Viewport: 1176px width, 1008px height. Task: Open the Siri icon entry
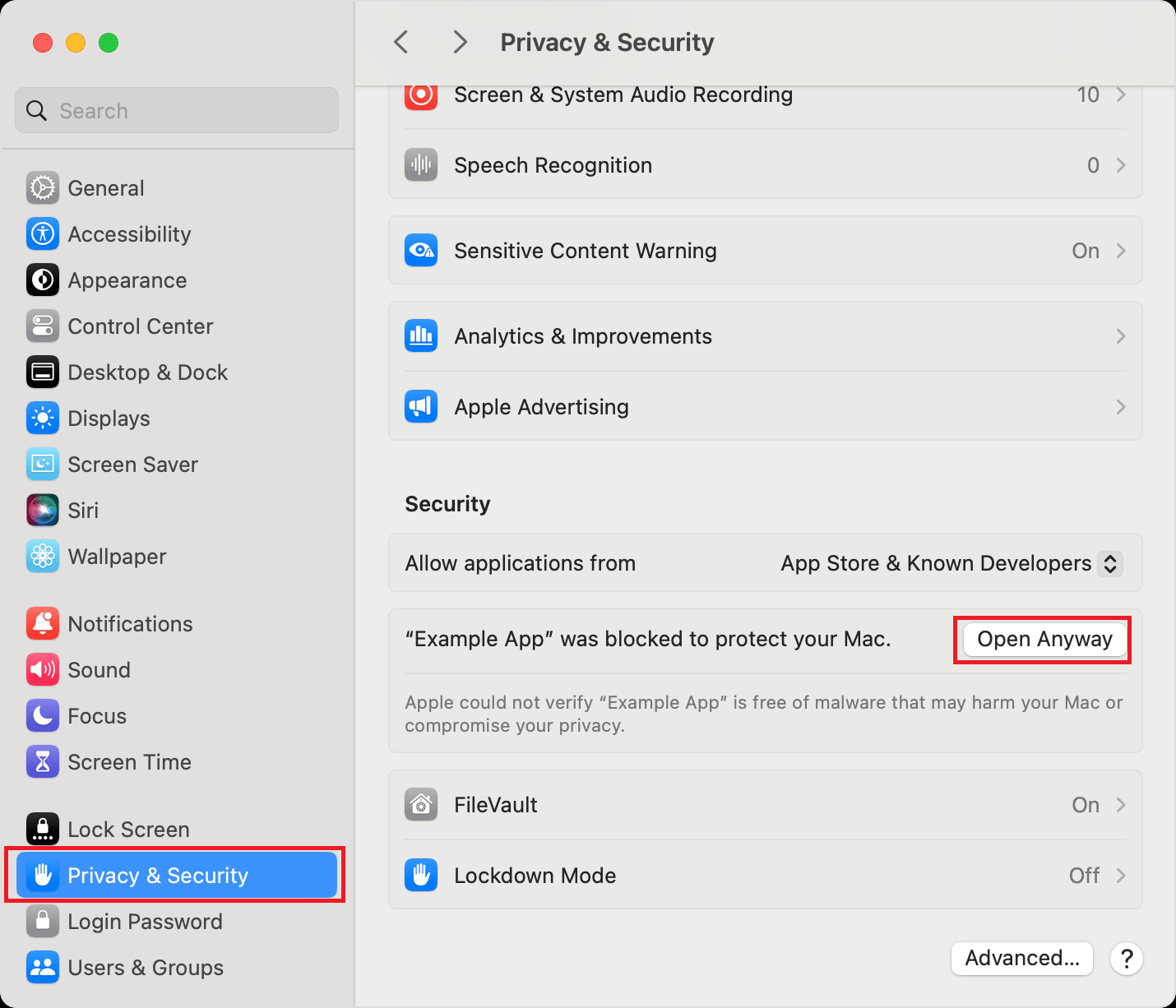(43, 511)
